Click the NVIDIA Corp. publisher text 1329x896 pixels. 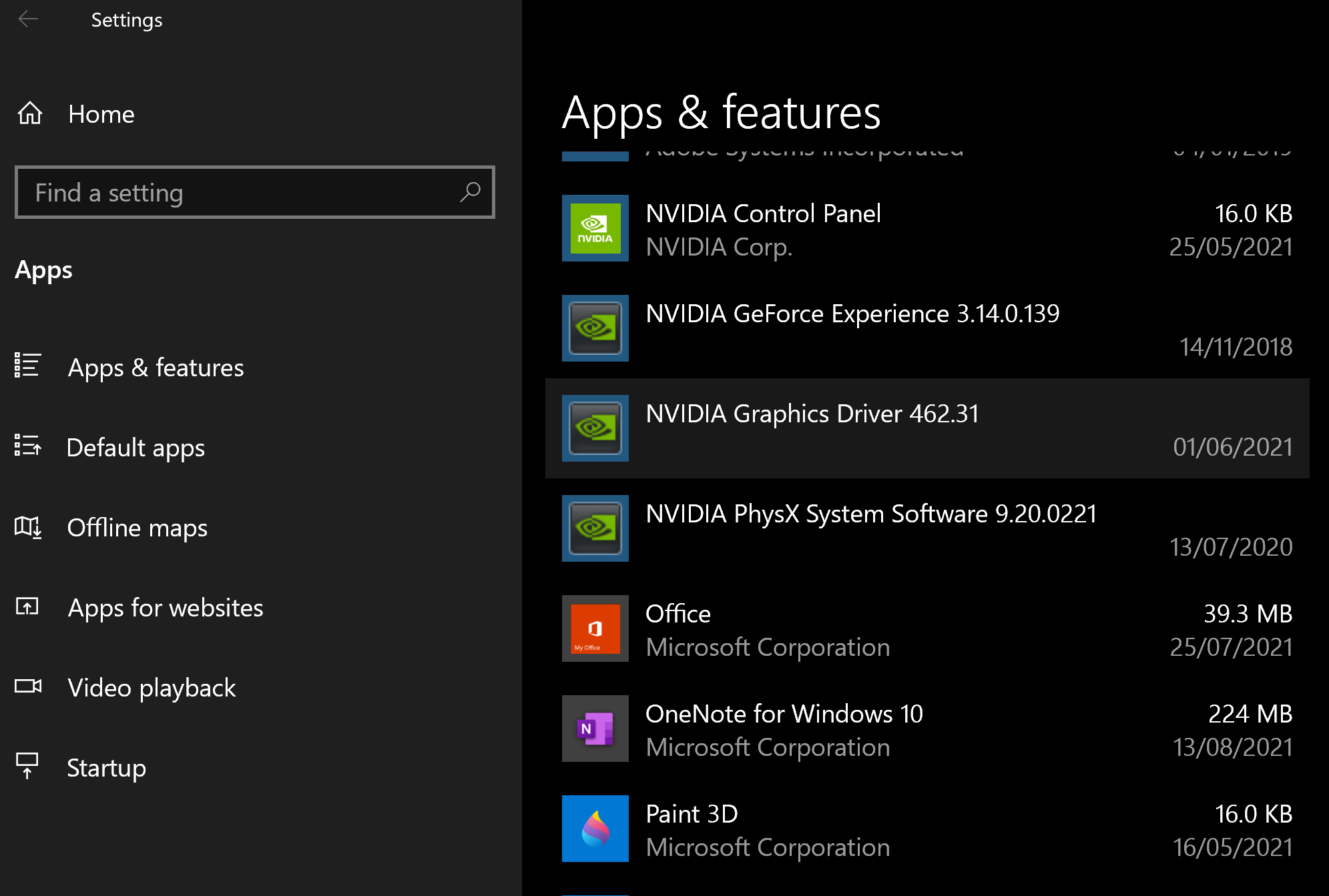[719, 248]
